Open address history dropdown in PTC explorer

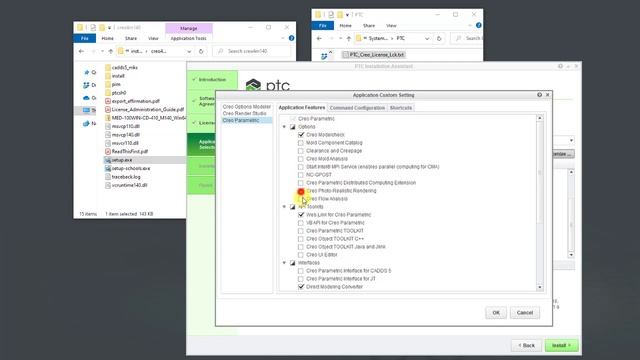(x=427, y=38)
